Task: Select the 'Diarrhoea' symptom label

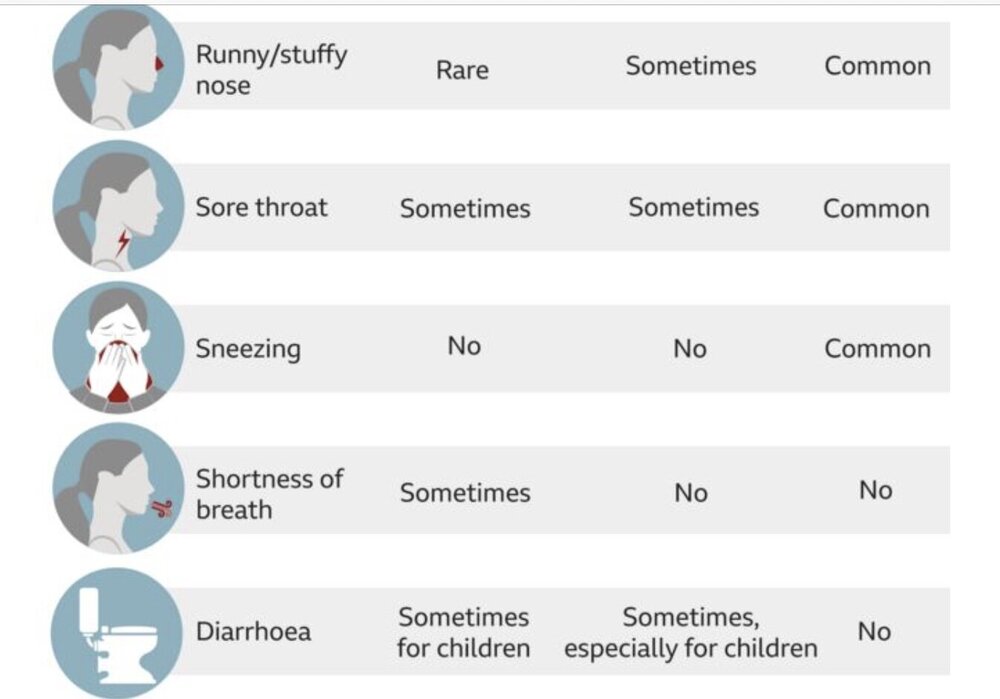Action: pyautogui.click(x=253, y=631)
